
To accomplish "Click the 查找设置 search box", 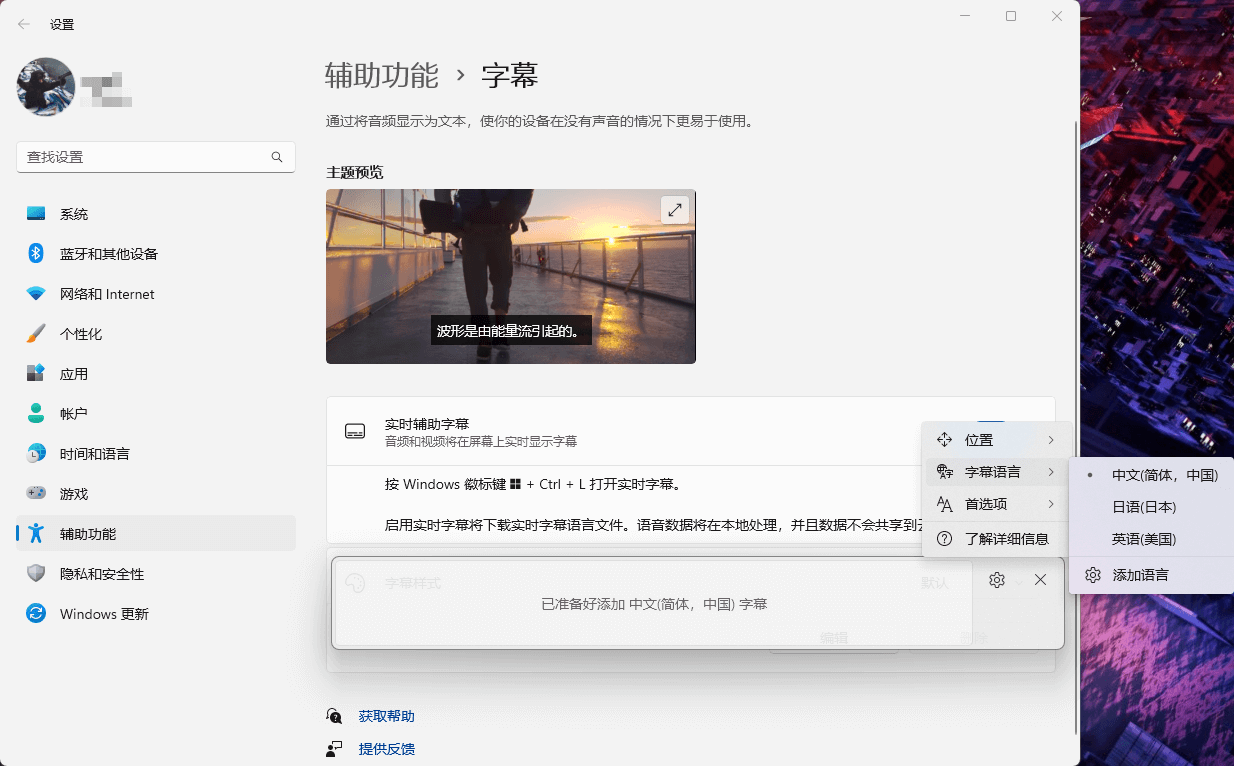I will click(155, 157).
